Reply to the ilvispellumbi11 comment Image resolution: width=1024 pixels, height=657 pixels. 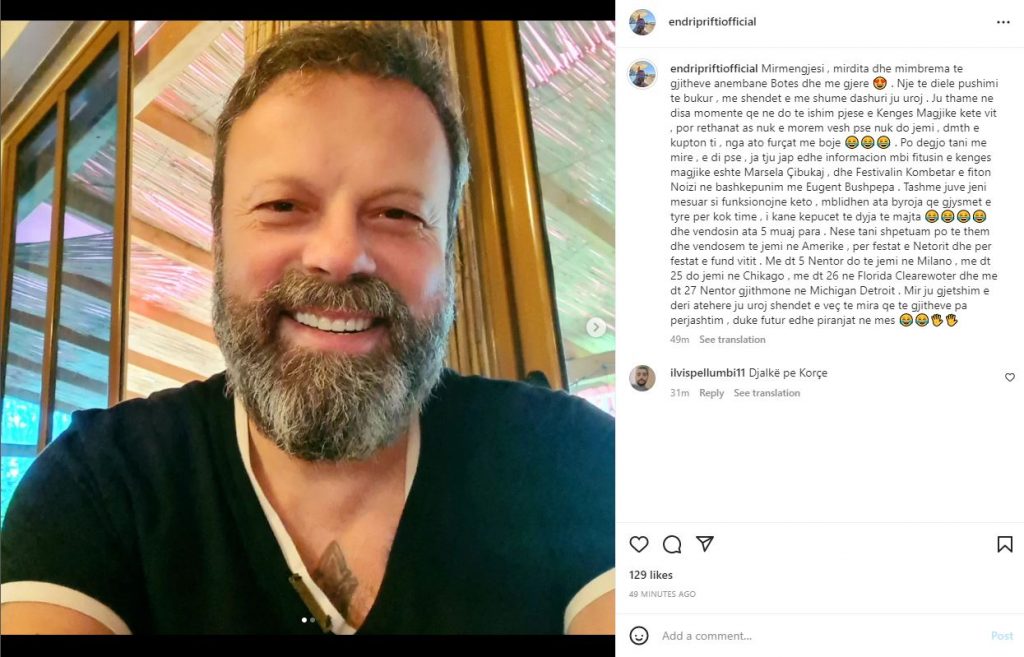711,393
